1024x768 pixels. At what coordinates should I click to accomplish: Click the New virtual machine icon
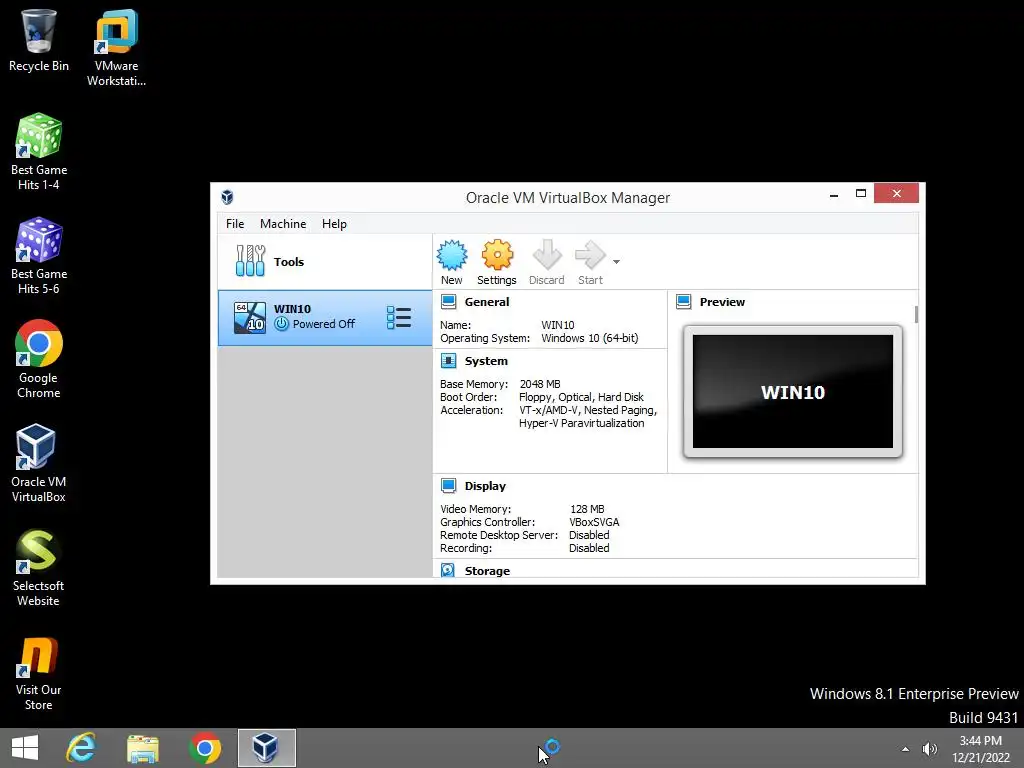point(452,255)
